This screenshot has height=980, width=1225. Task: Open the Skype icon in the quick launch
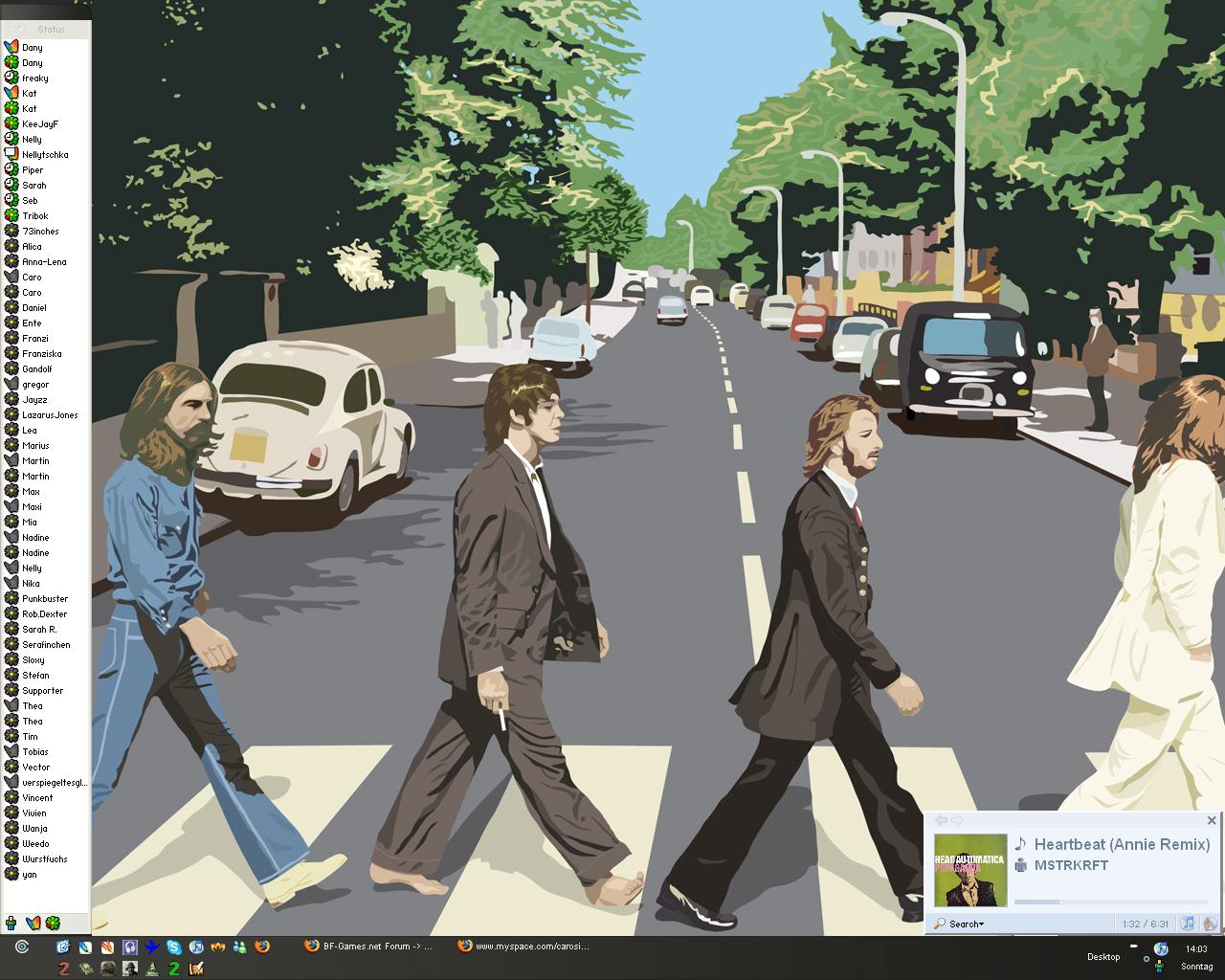pyautogui.click(x=174, y=947)
